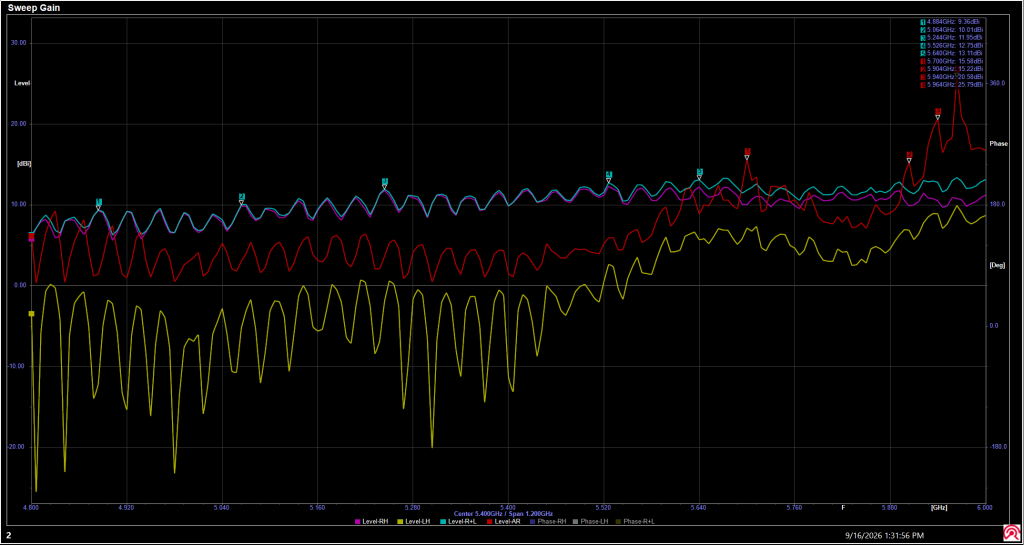Click the yellow start square of Level-LH trace
The image size is (1024, 545).
pos(31,314)
